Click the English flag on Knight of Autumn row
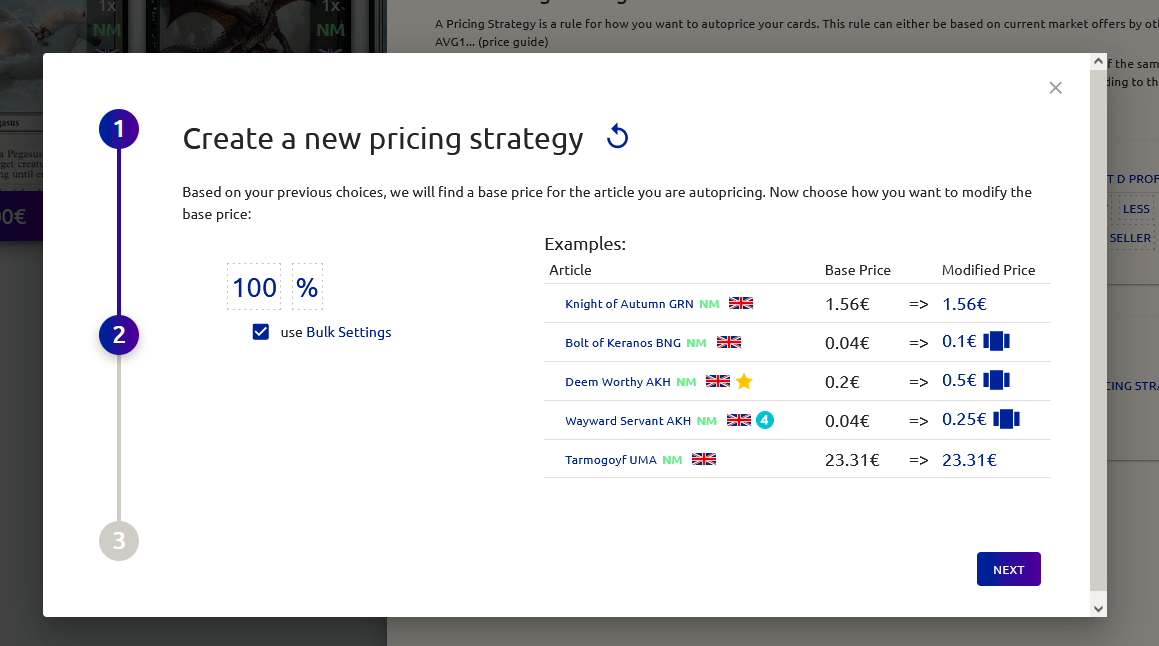The image size is (1159, 646). 741,303
